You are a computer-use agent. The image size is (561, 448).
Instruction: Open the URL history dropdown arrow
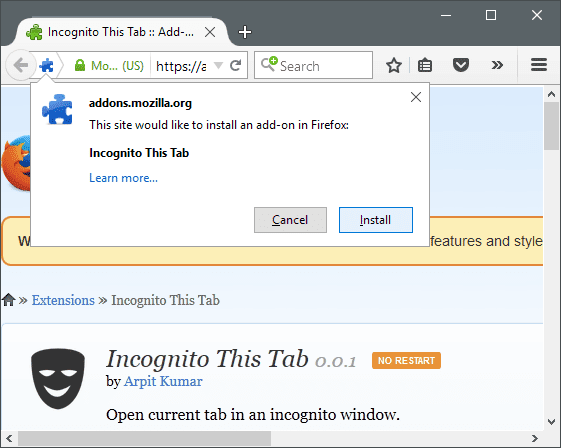click(218, 65)
